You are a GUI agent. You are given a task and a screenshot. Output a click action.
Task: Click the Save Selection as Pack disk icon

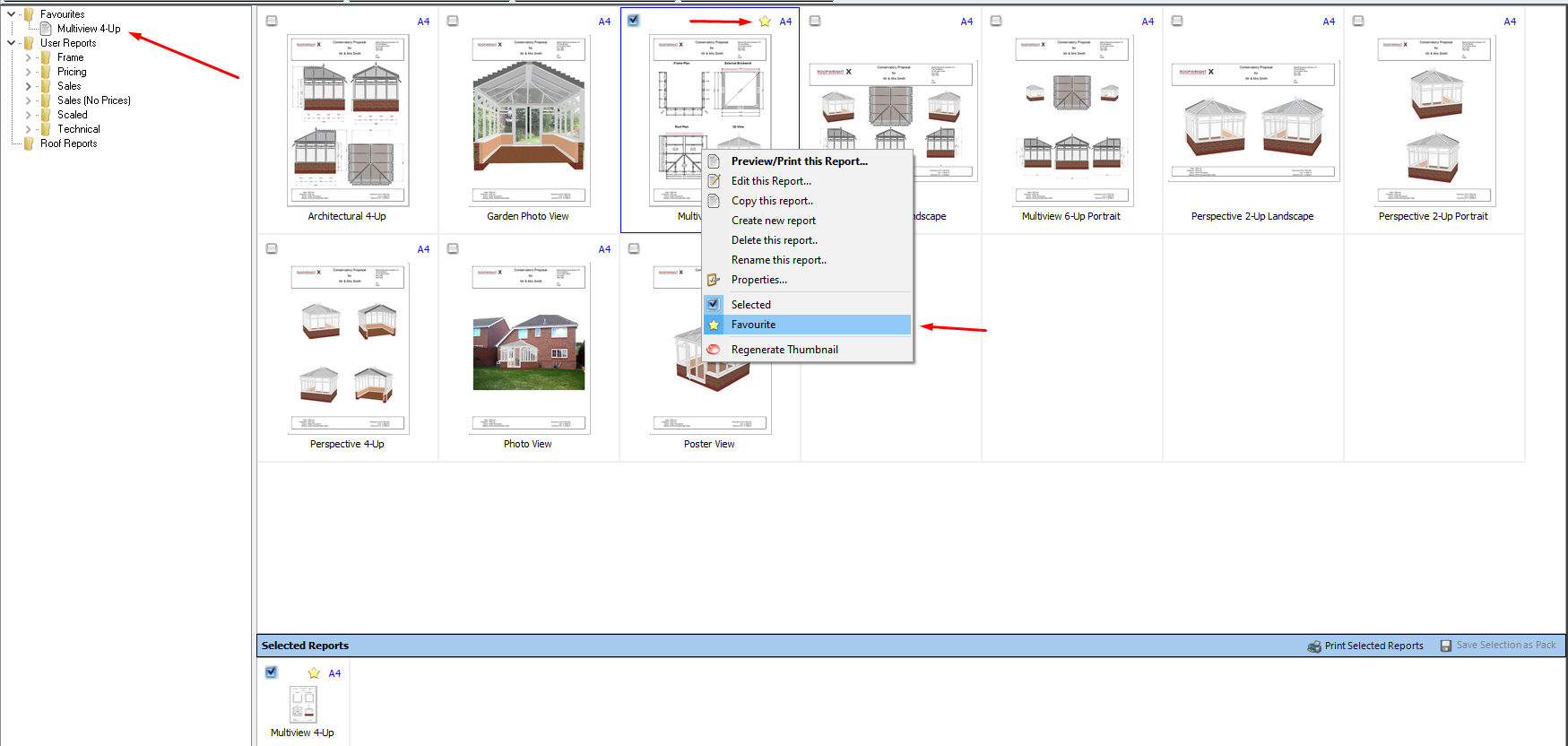coord(1446,646)
